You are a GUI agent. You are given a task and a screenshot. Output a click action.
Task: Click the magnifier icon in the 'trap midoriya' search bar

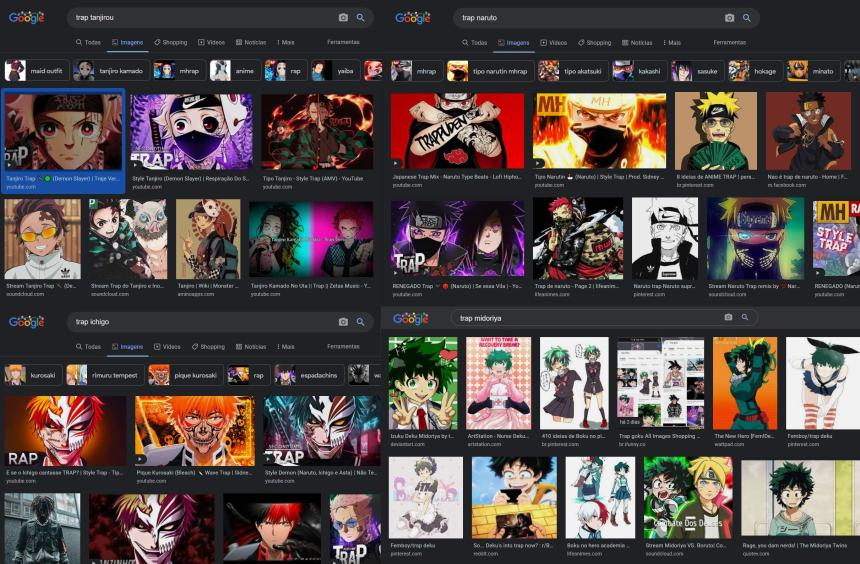coord(745,317)
